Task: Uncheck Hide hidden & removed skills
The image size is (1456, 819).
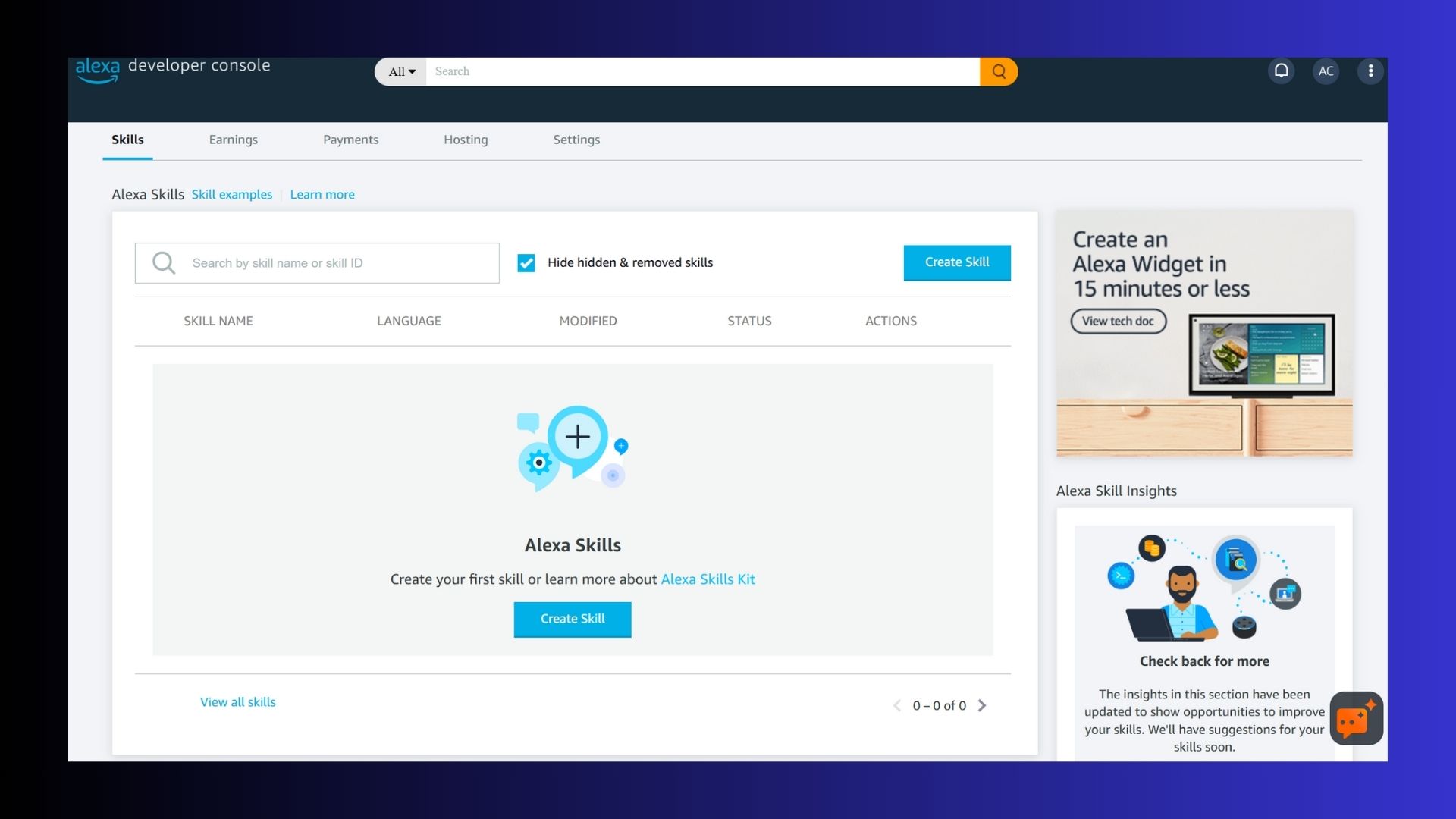Action: (526, 262)
